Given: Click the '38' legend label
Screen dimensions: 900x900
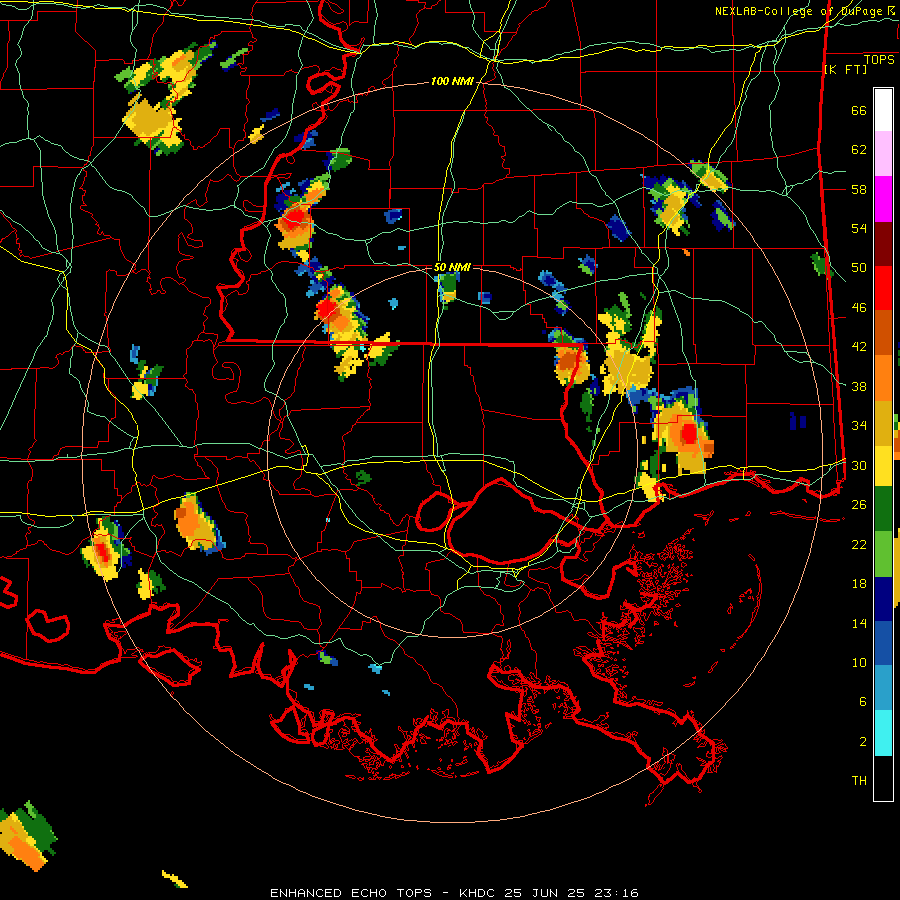Looking at the screenshot, I should click(x=859, y=386).
